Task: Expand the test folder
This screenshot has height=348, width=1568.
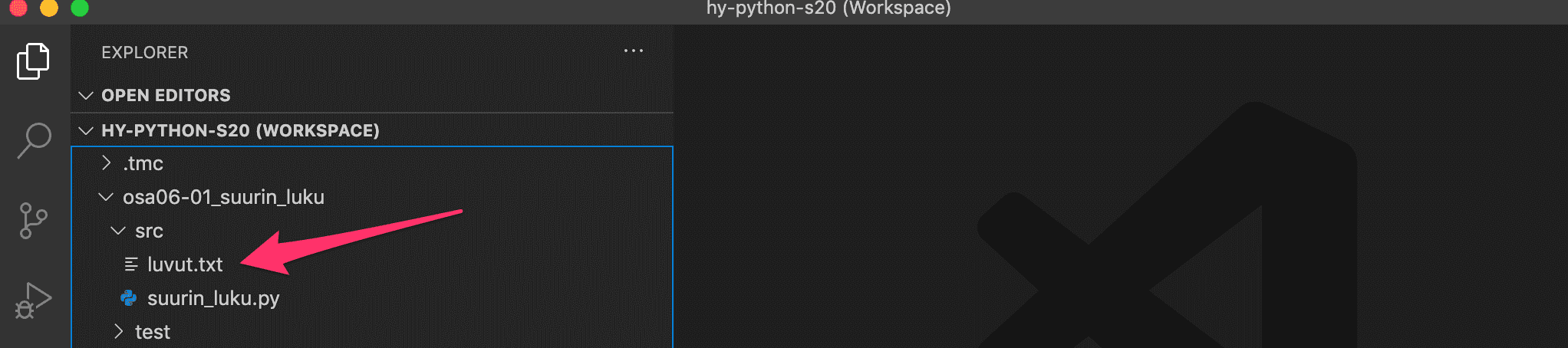Action: 118,331
